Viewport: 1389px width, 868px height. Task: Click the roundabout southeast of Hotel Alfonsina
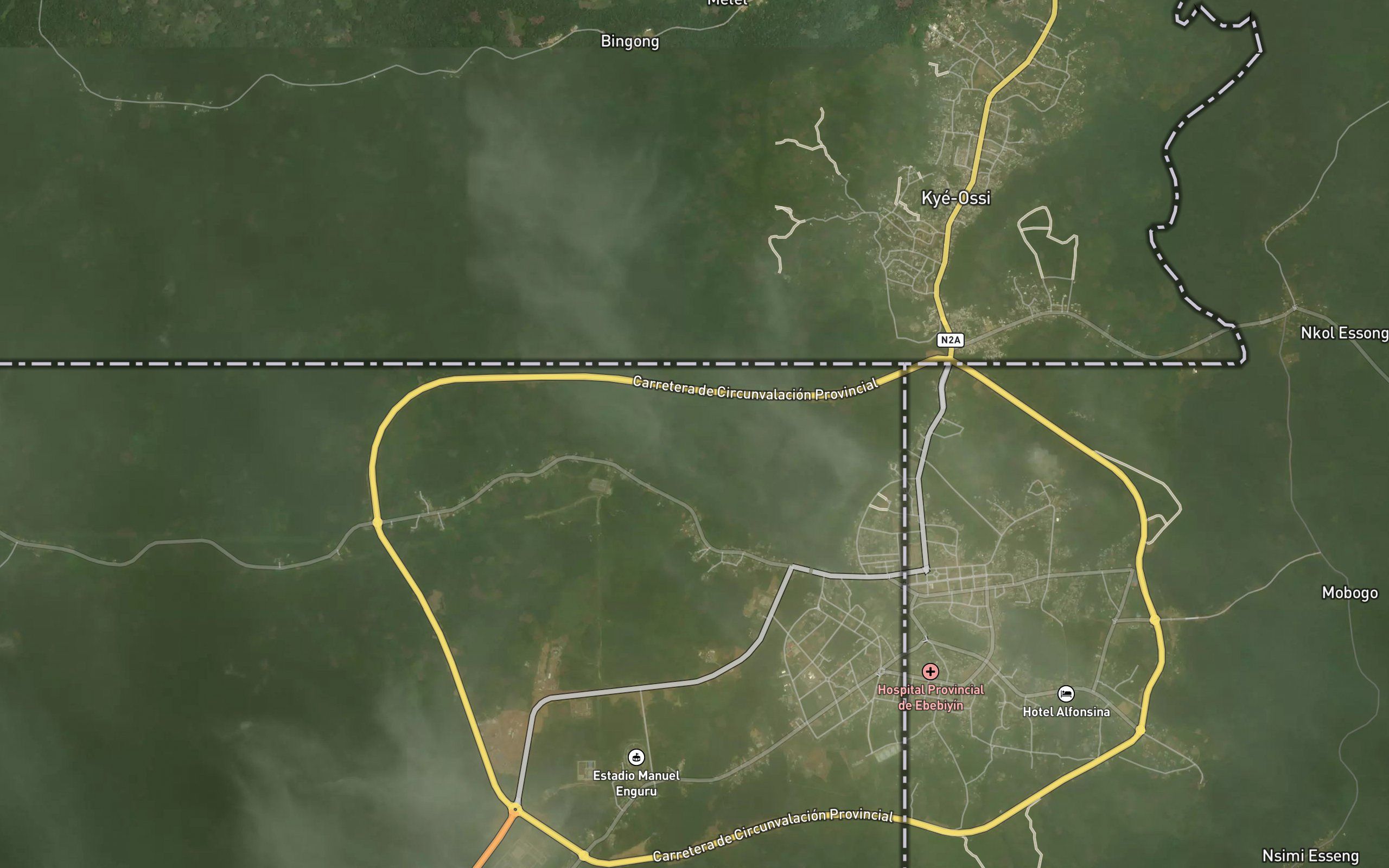1140,731
